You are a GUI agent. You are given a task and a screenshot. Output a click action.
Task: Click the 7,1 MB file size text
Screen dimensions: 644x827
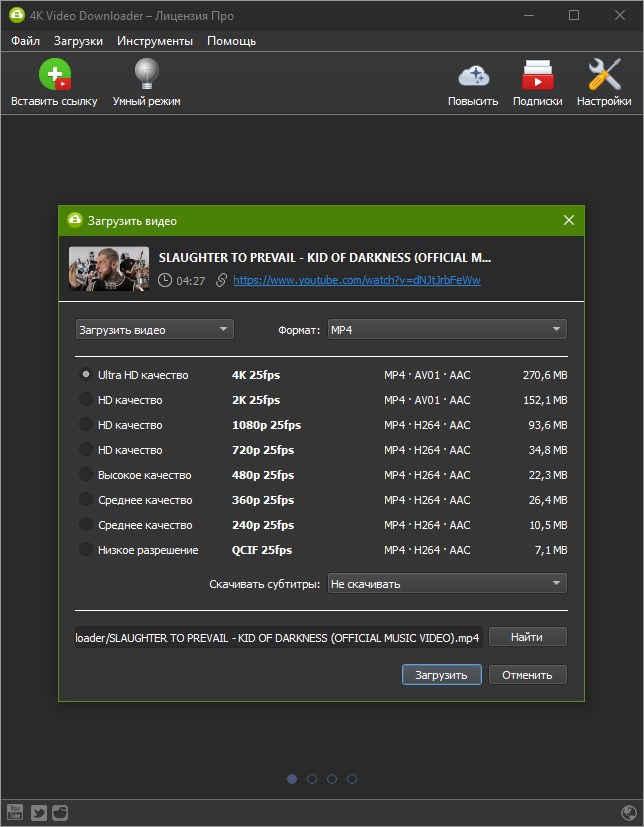551,550
